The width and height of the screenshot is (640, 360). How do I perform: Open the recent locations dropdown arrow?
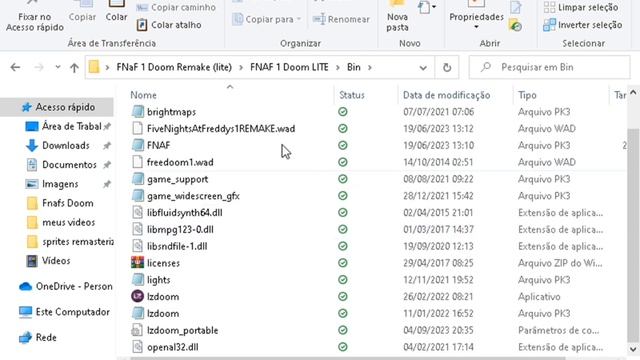pyautogui.click(x=58, y=67)
